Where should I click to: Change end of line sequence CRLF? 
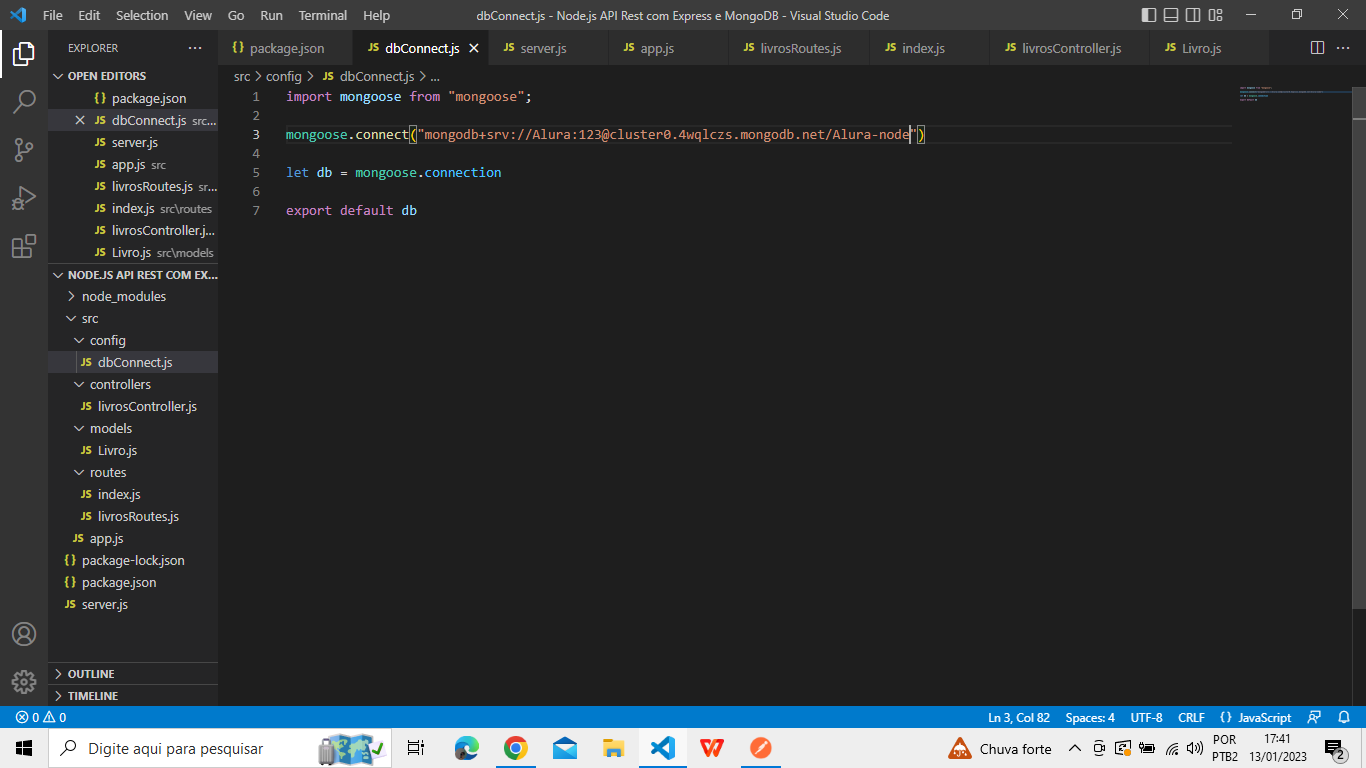coord(1191,717)
